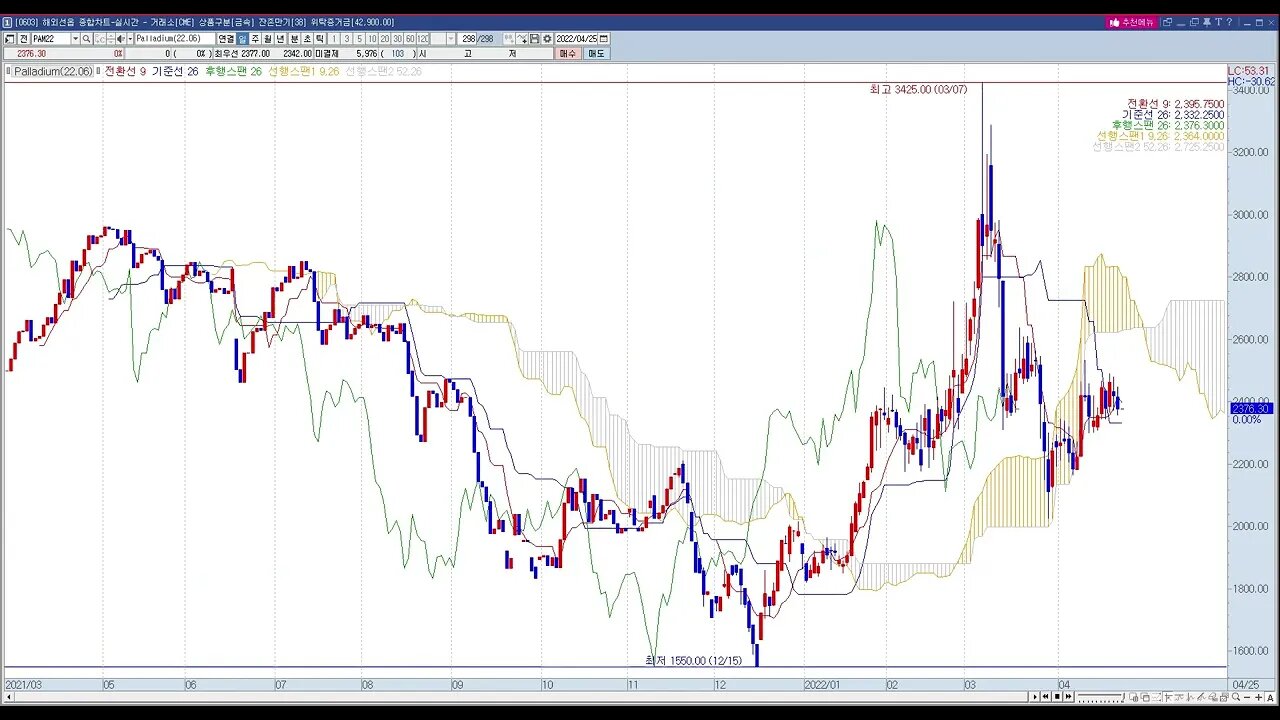Click the 추천메뉴 recommended menu button
The height and width of the screenshot is (720, 1280).
coord(1132,22)
